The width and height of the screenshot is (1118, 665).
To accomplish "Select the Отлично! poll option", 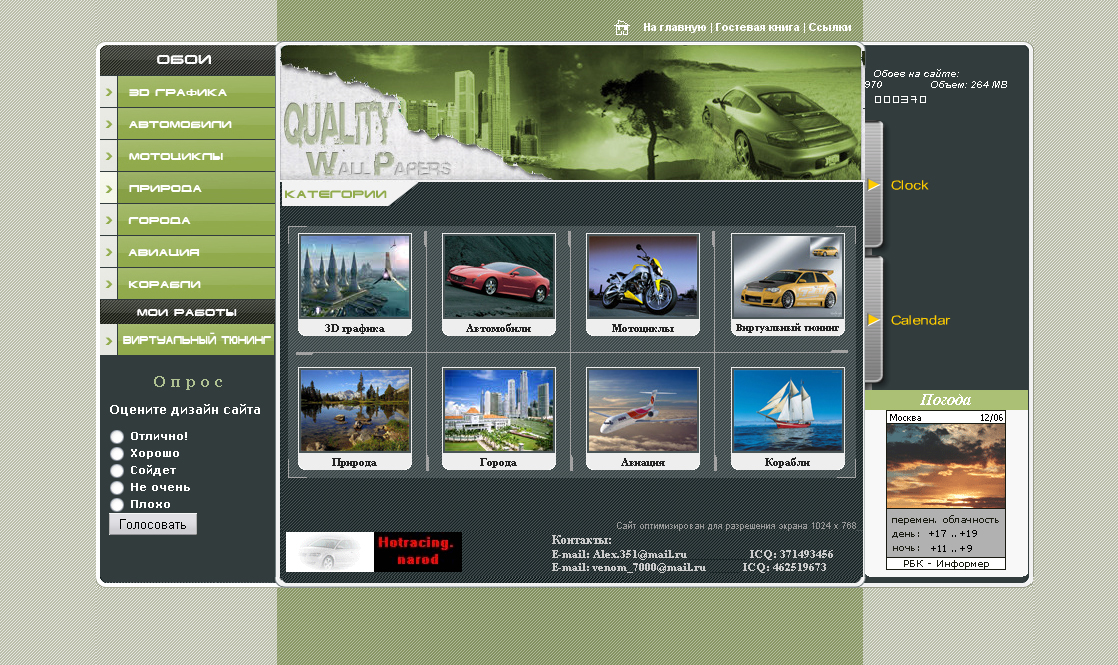I will pos(117,437).
